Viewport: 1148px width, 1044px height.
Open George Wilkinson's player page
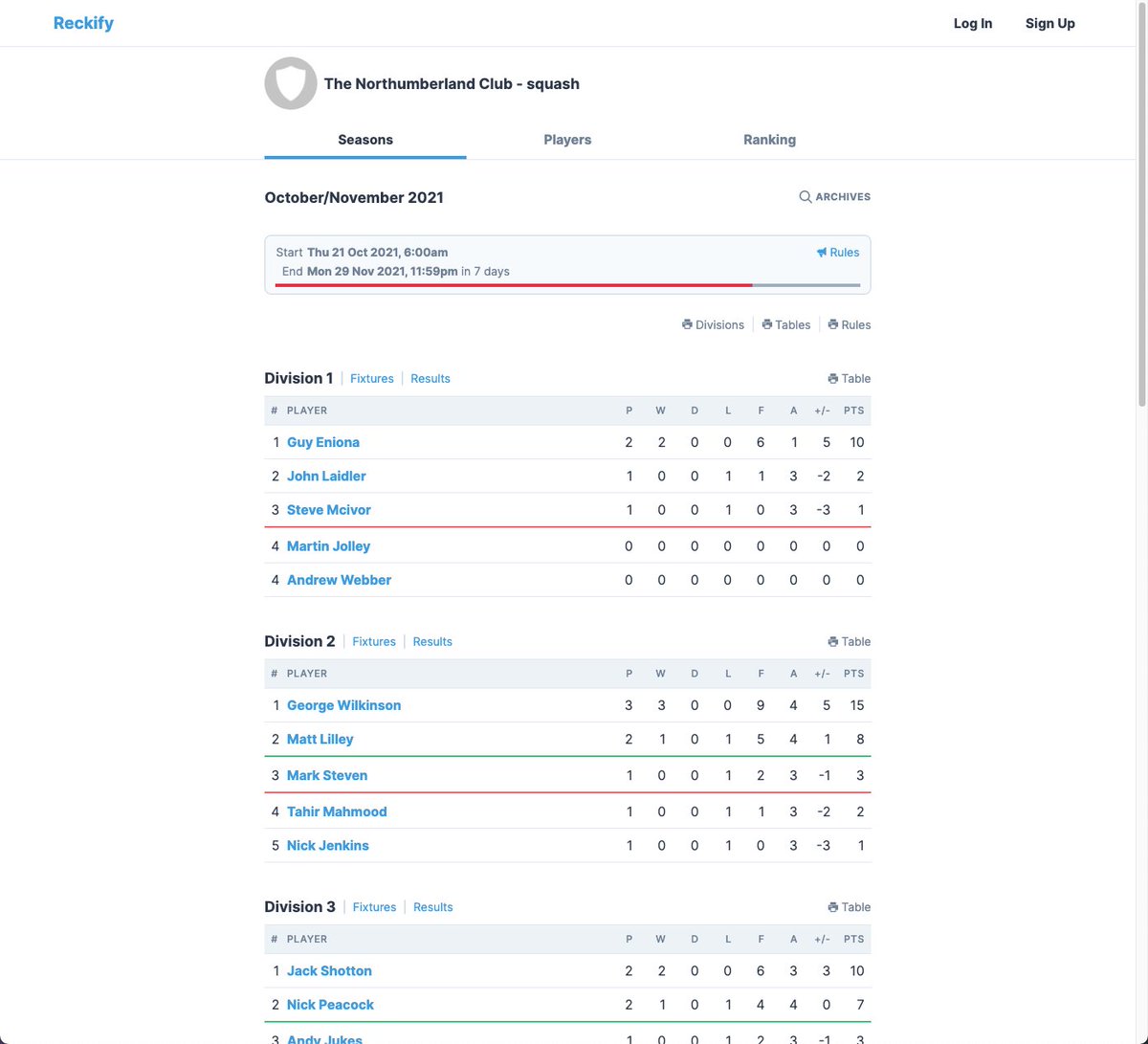(x=343, y=704)
